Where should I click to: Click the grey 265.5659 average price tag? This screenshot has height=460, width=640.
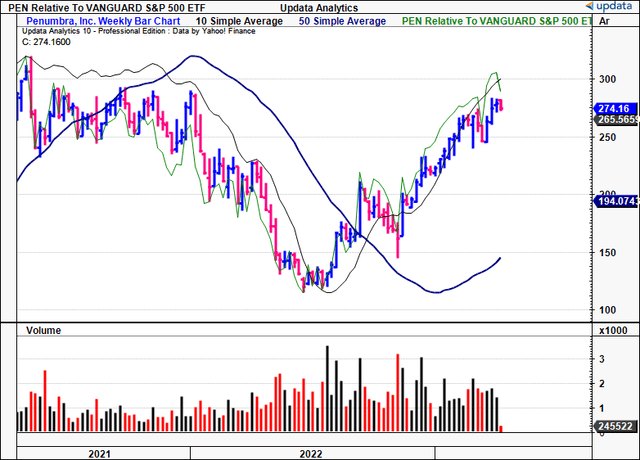tap(616, 120)
